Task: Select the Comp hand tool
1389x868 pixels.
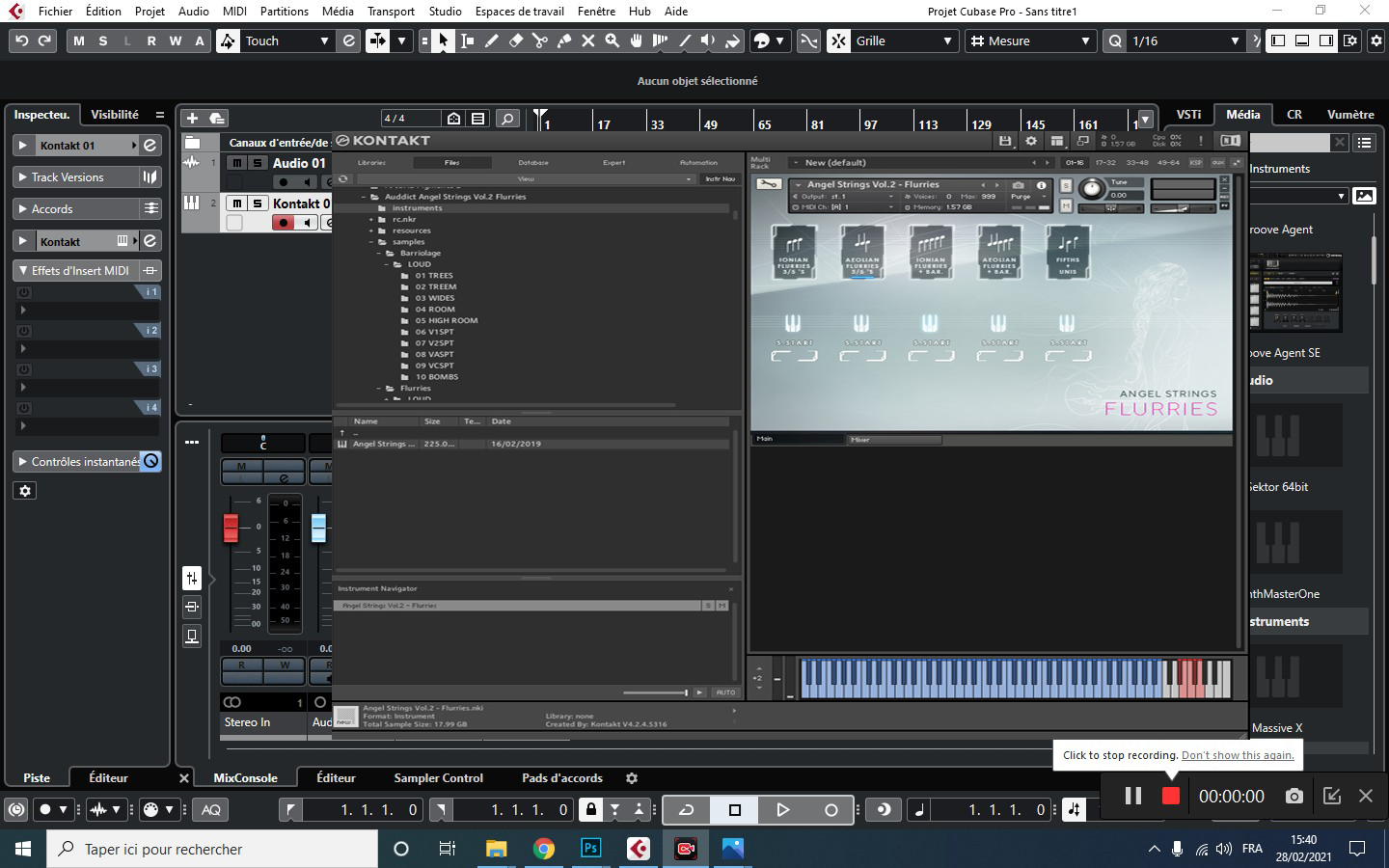Action: (636, 41)
